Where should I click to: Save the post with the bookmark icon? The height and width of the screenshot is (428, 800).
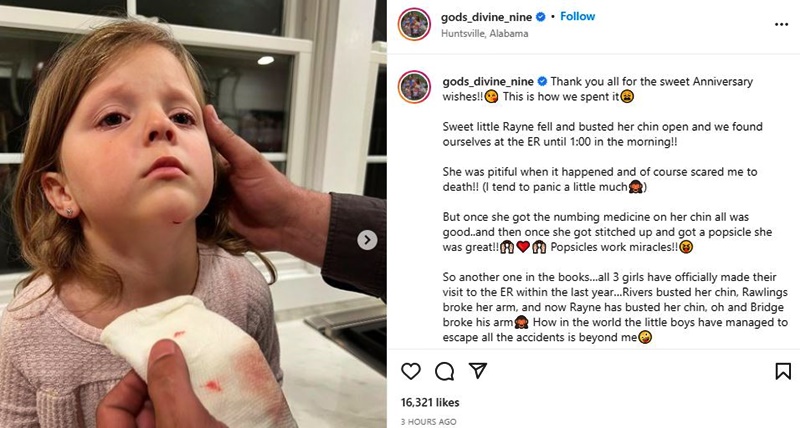coord(783,371)
